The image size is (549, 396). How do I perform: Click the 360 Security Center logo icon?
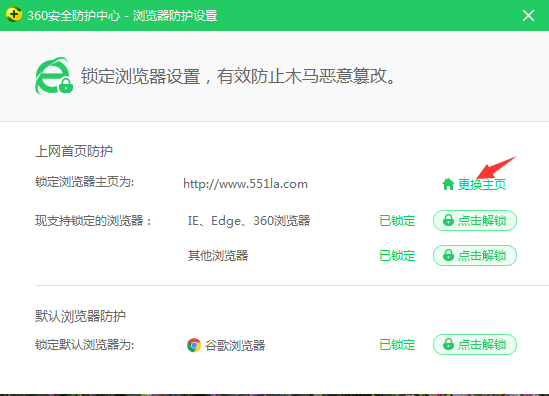click(14, 14)
